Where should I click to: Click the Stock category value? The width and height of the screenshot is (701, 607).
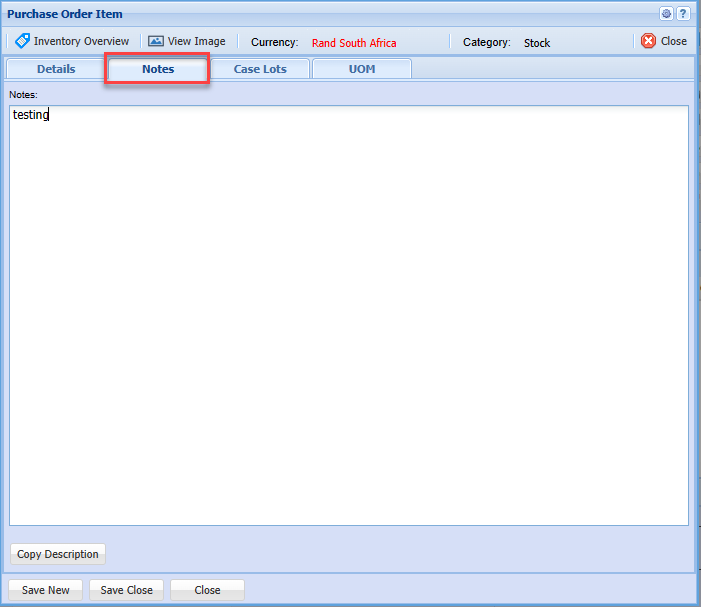point(537,43)
